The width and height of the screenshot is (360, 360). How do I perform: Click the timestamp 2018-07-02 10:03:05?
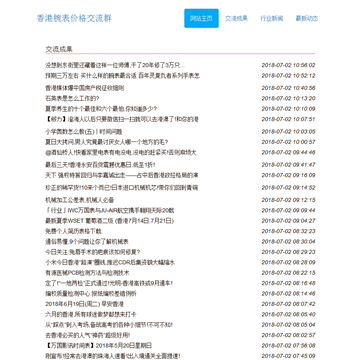point(288,131)
